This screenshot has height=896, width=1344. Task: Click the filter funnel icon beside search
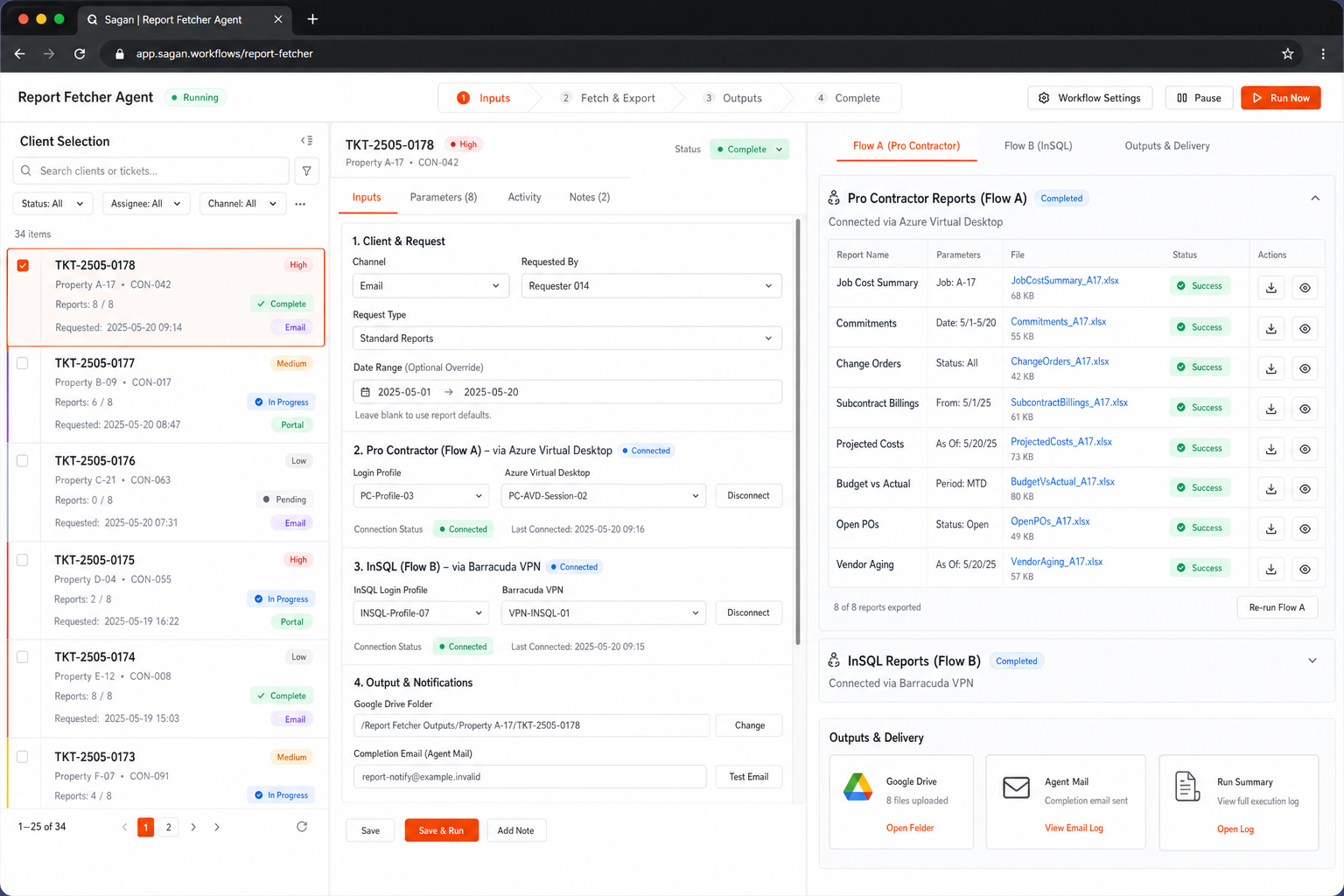point(306,171)
